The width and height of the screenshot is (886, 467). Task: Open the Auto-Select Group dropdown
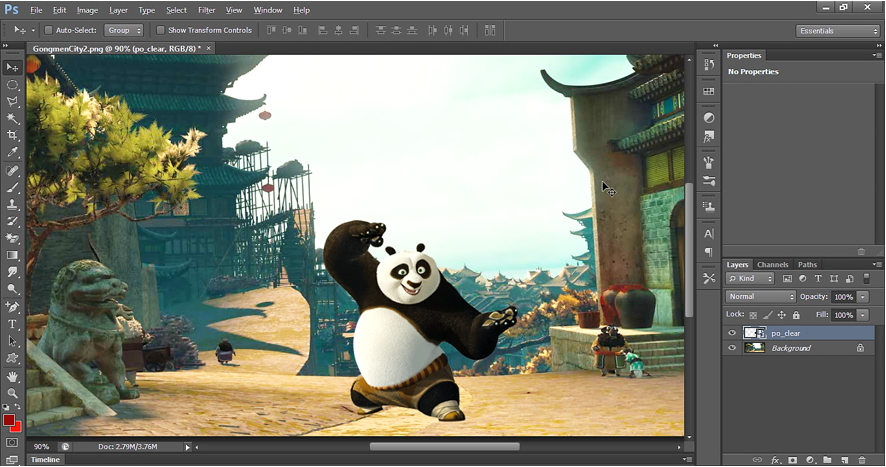[123, 30]
